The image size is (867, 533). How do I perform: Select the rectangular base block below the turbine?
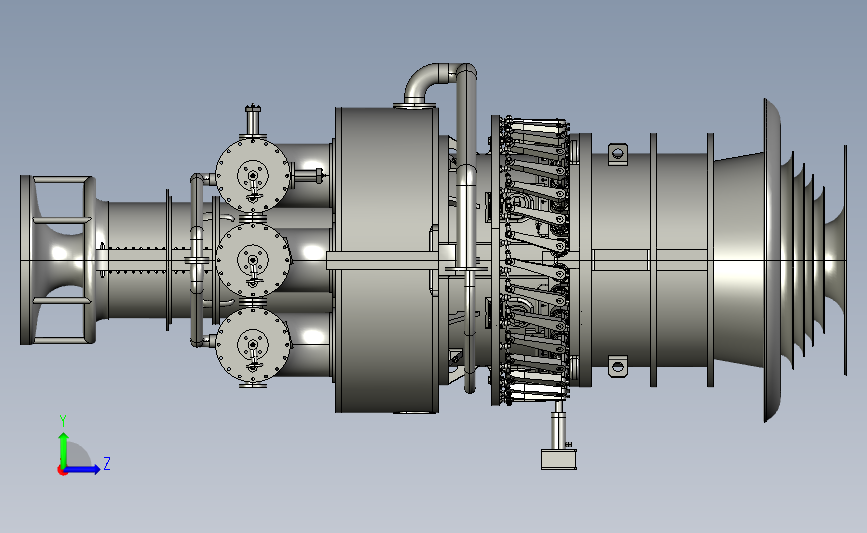pyautogui.click(x=558, y=459)
